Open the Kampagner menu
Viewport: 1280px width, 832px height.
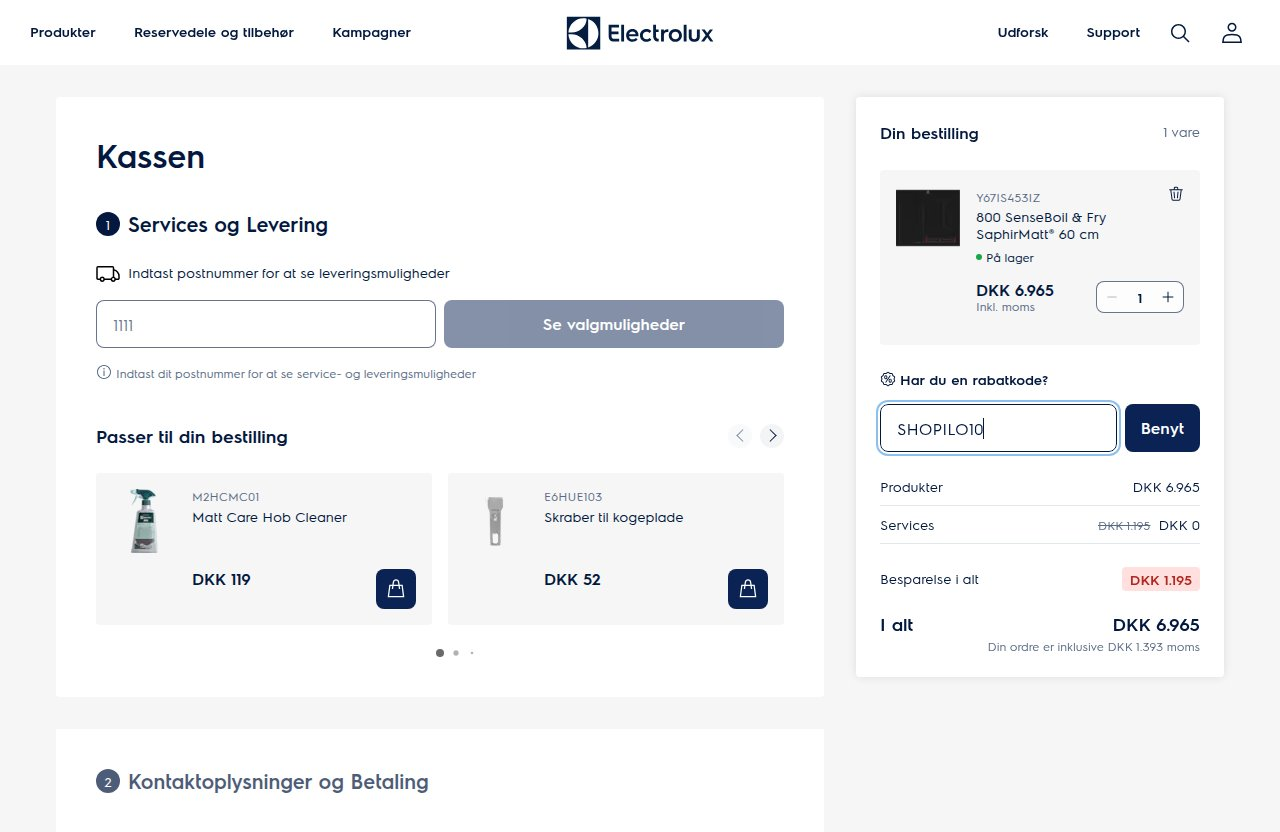tap(372, 33)
